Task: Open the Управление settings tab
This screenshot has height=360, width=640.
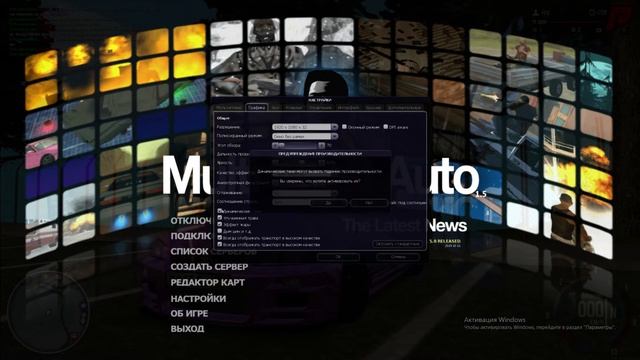Action: (320, 108)
